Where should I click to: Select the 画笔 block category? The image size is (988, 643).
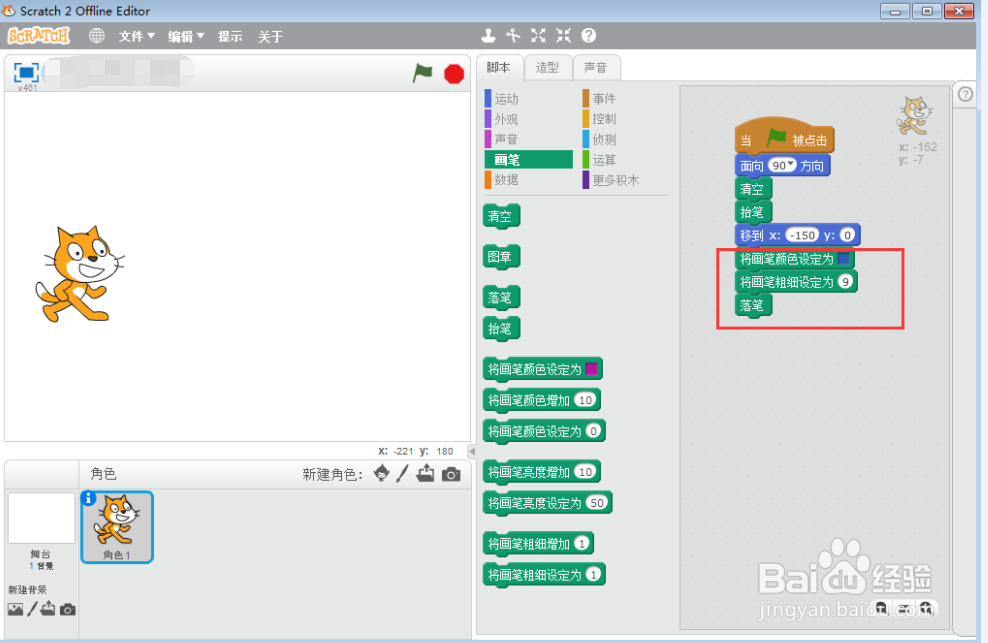[x=528, y=159]
